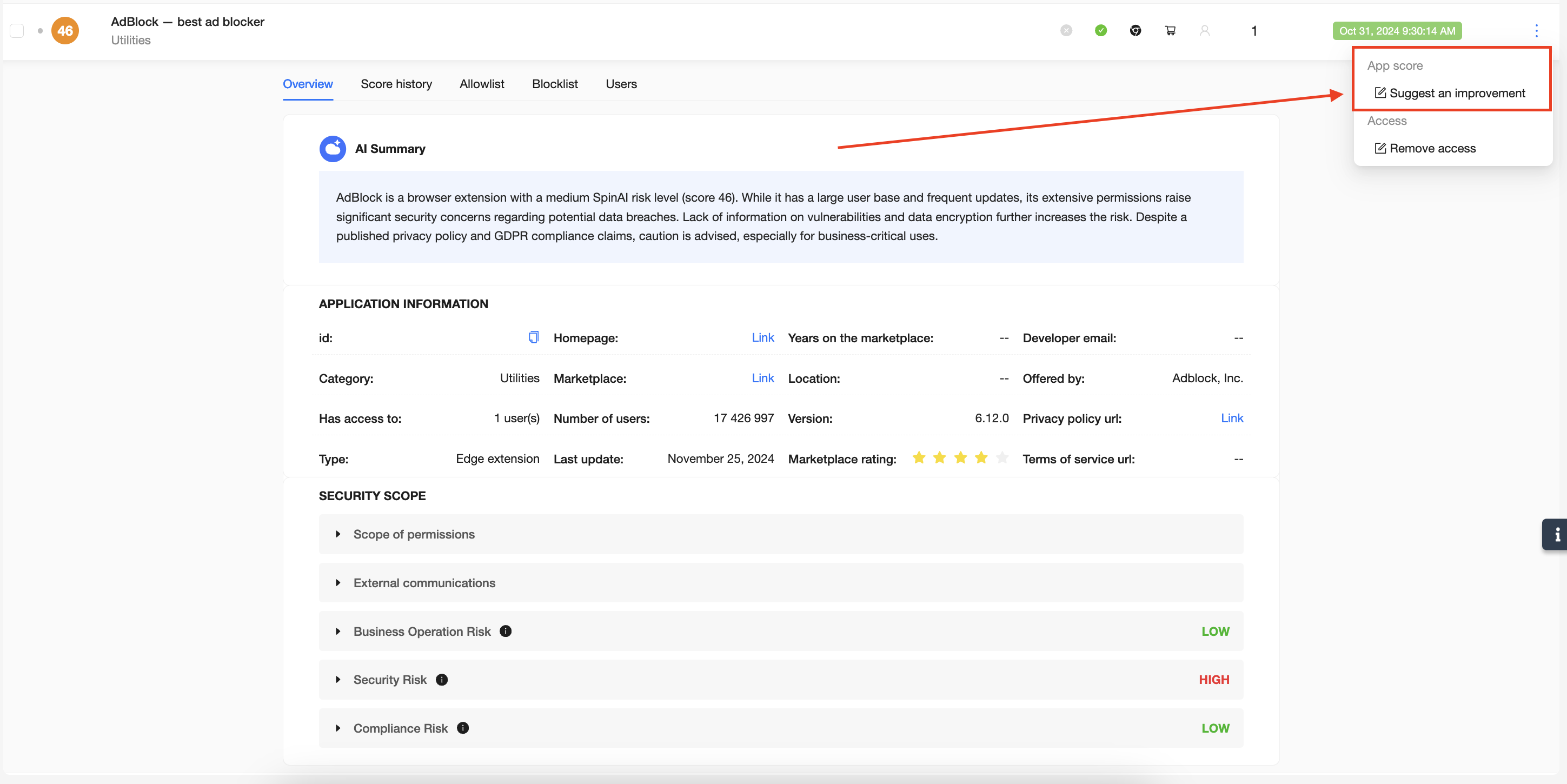The image size is (1567, 784).
Task: Click the three-dot actions menu icon
Action: (x=1536, y=31)
